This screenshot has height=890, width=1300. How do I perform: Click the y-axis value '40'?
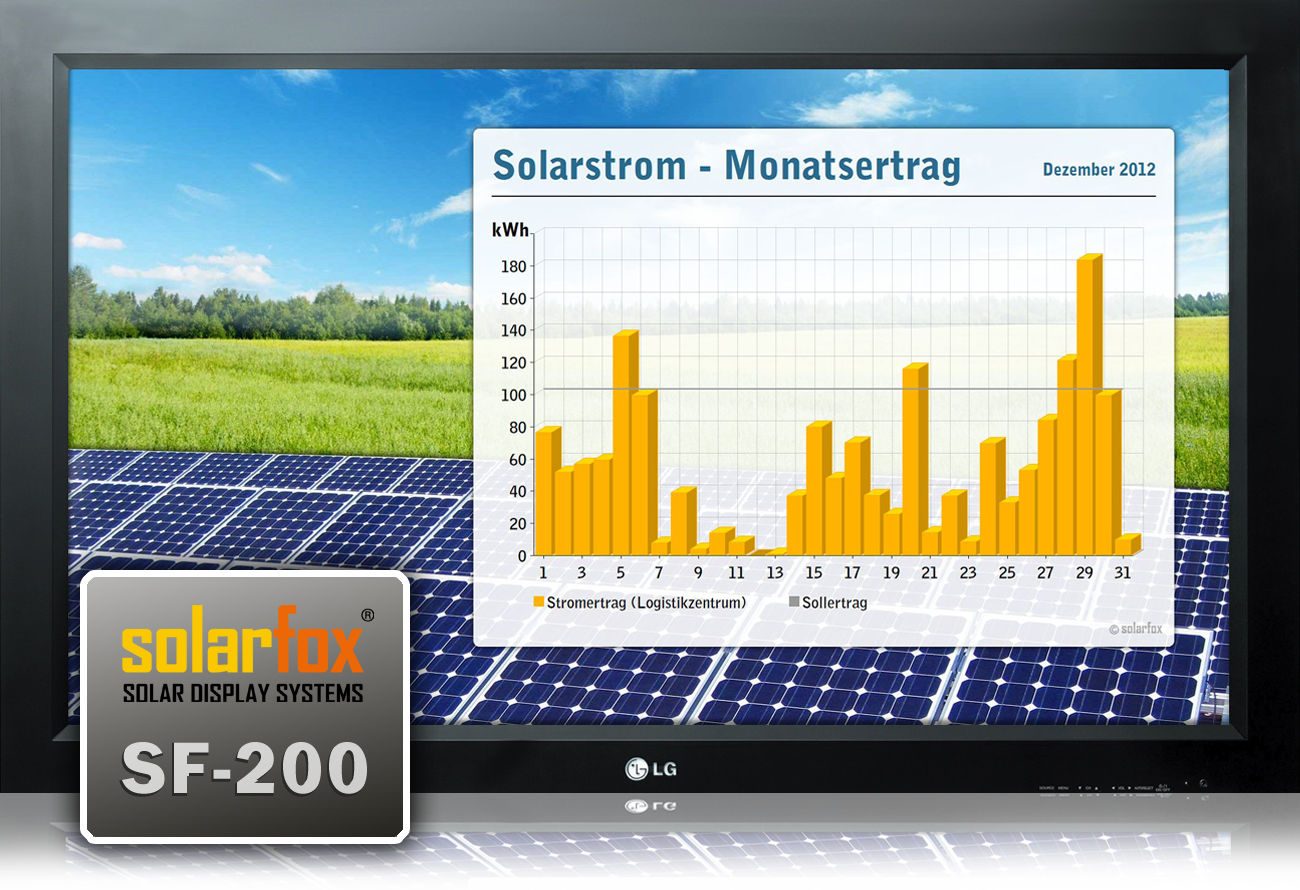tap(519, 491)
